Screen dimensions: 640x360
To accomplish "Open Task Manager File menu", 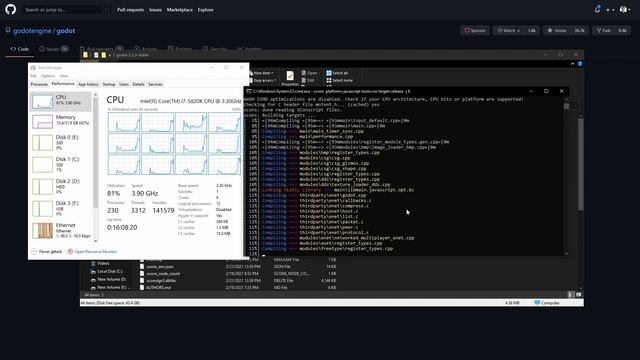I will pos(33,76).
